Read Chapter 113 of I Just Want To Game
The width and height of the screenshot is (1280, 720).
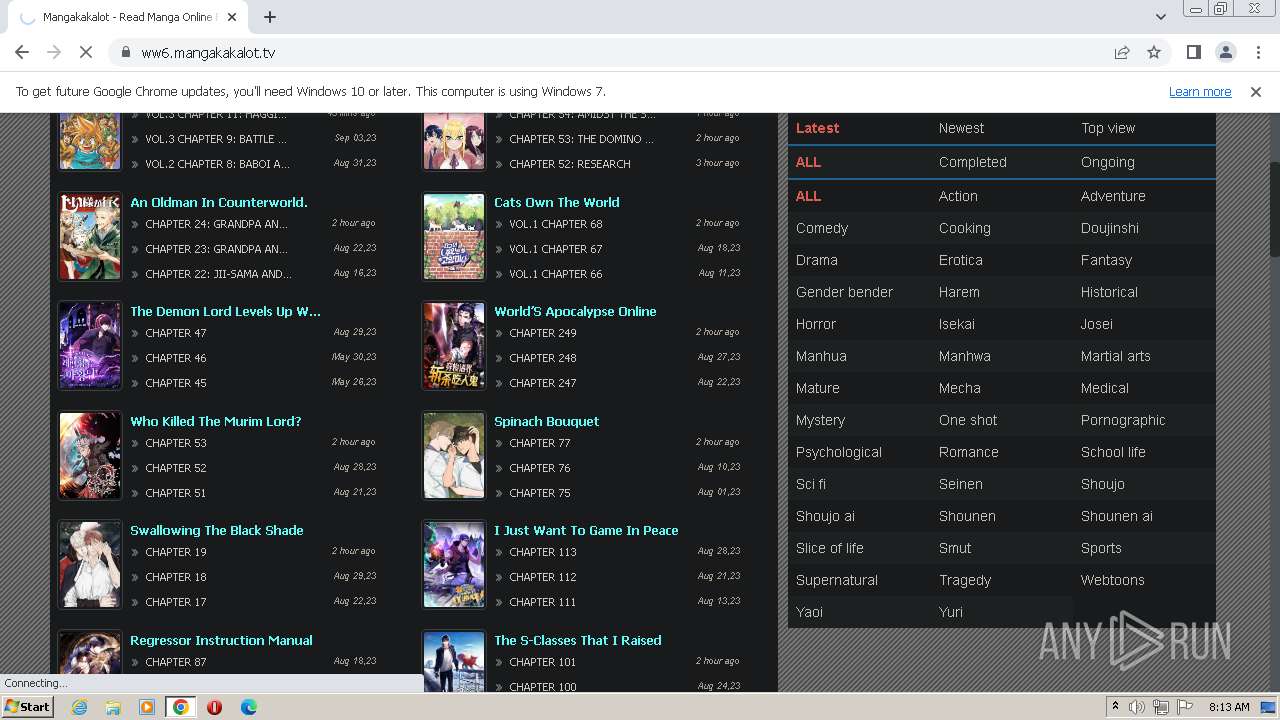coord(542,552)
